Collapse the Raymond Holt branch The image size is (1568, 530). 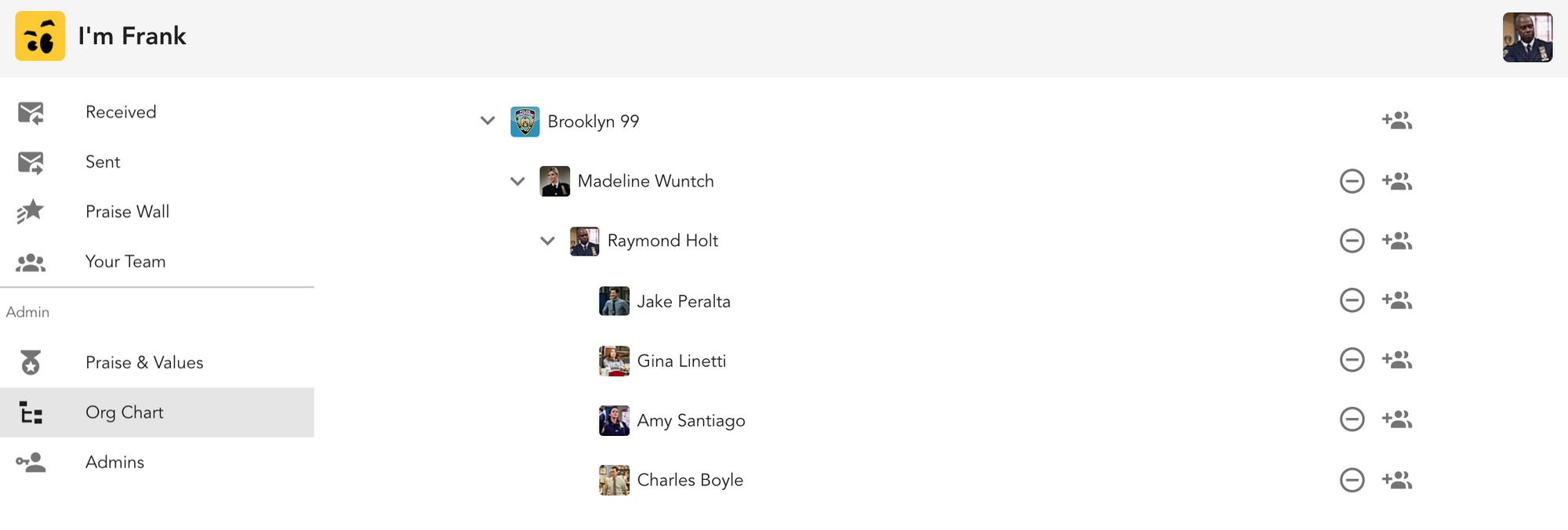pyautogui.click(x=547, y=241)
